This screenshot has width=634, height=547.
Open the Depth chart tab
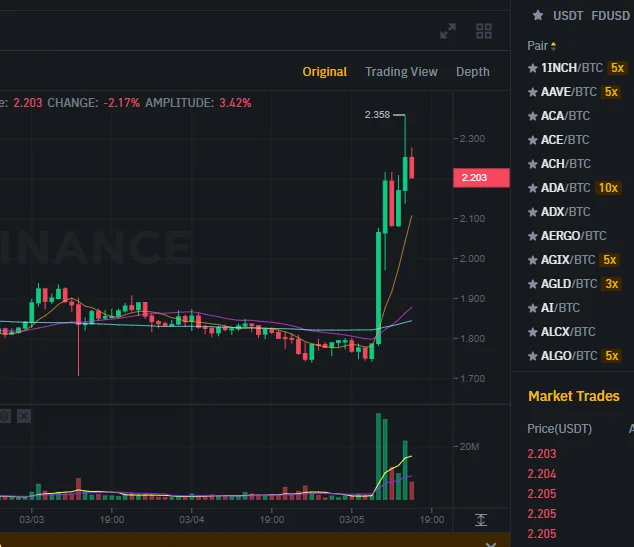click(473, 72)
